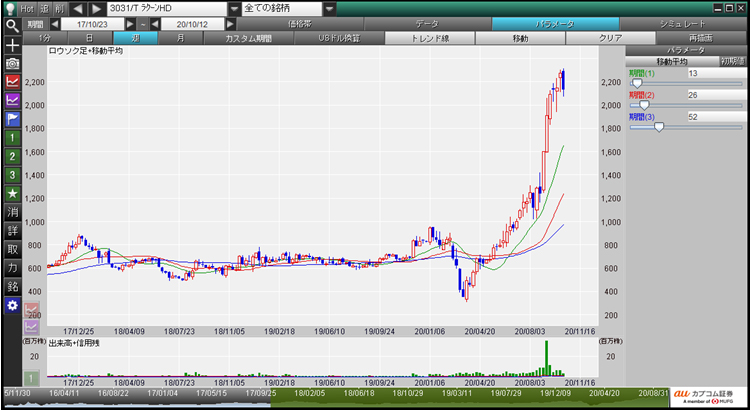Switch chart to 1分 interval
Viewport: 750px width, 410px height.
click(45, 38)
